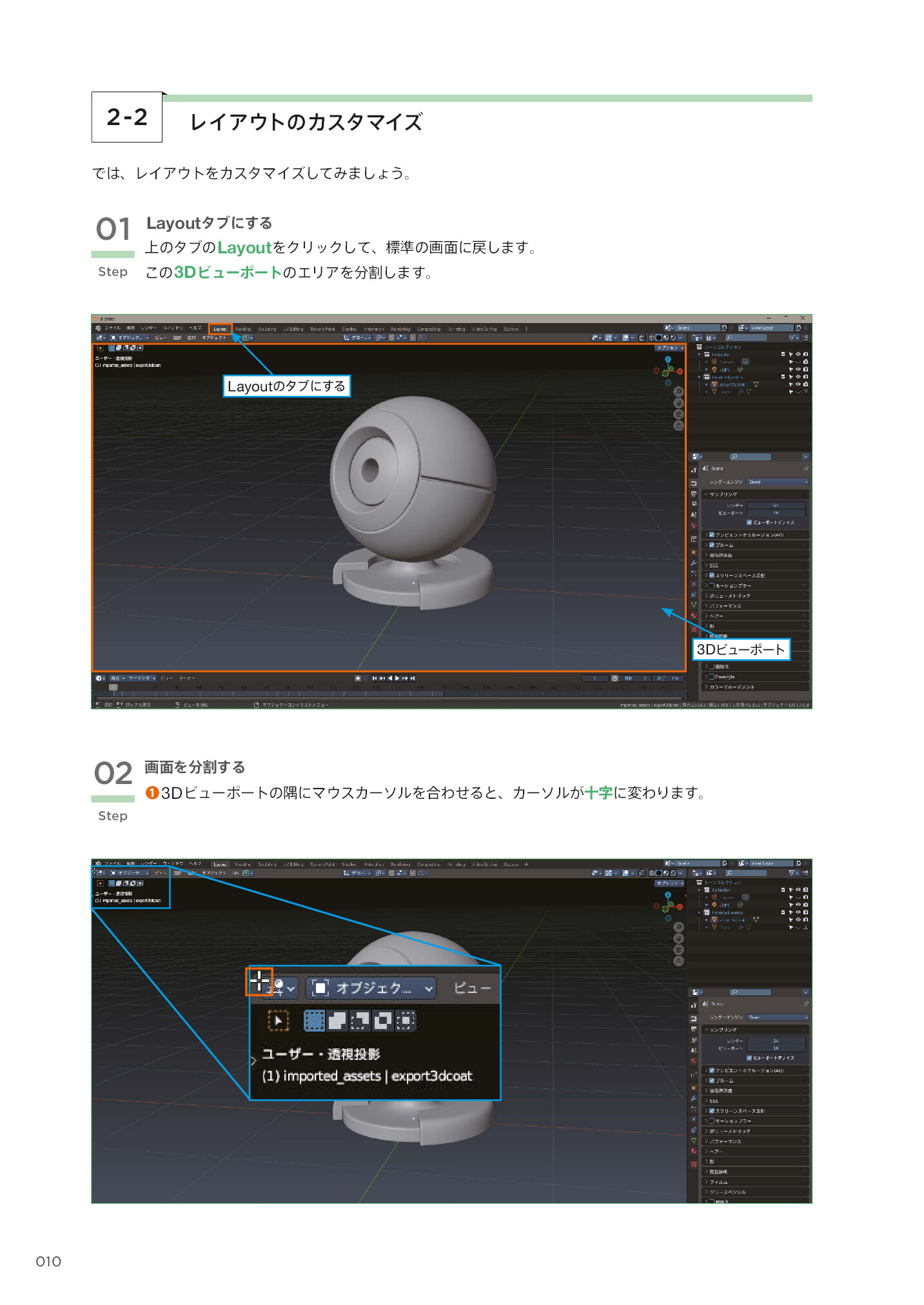Open the Layout workspace tab in Step 01 screenshot

[x=219, y=328]
